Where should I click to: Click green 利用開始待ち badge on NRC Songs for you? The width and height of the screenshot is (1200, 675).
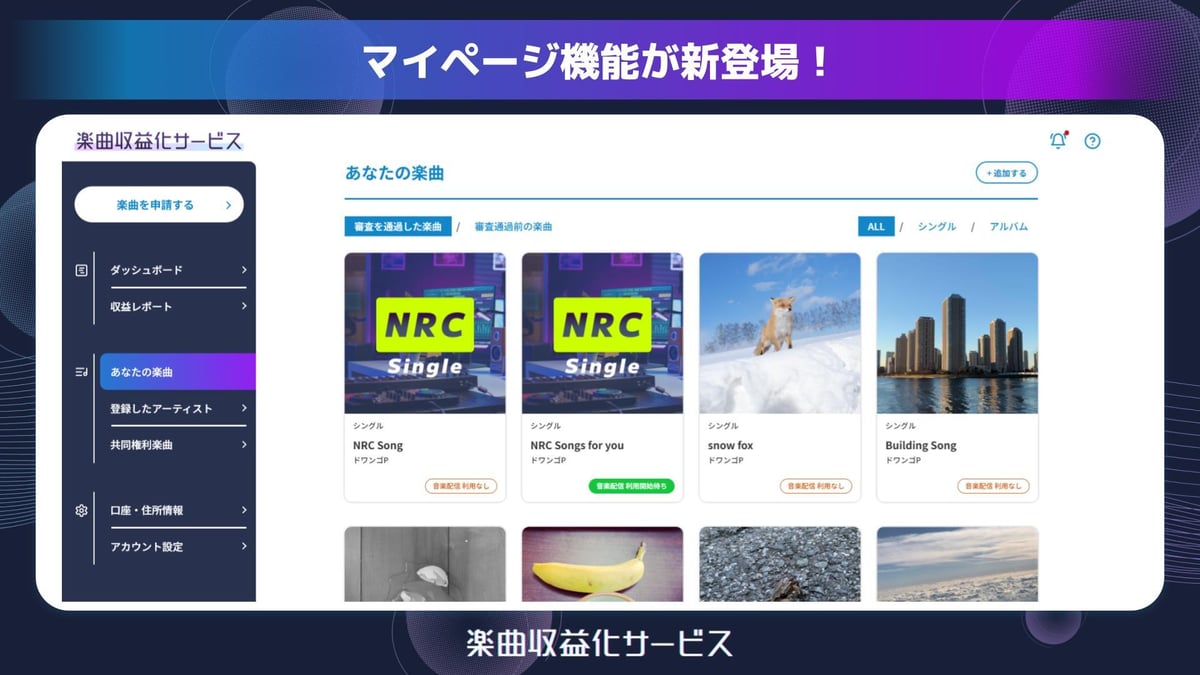(x=631, y=486)
